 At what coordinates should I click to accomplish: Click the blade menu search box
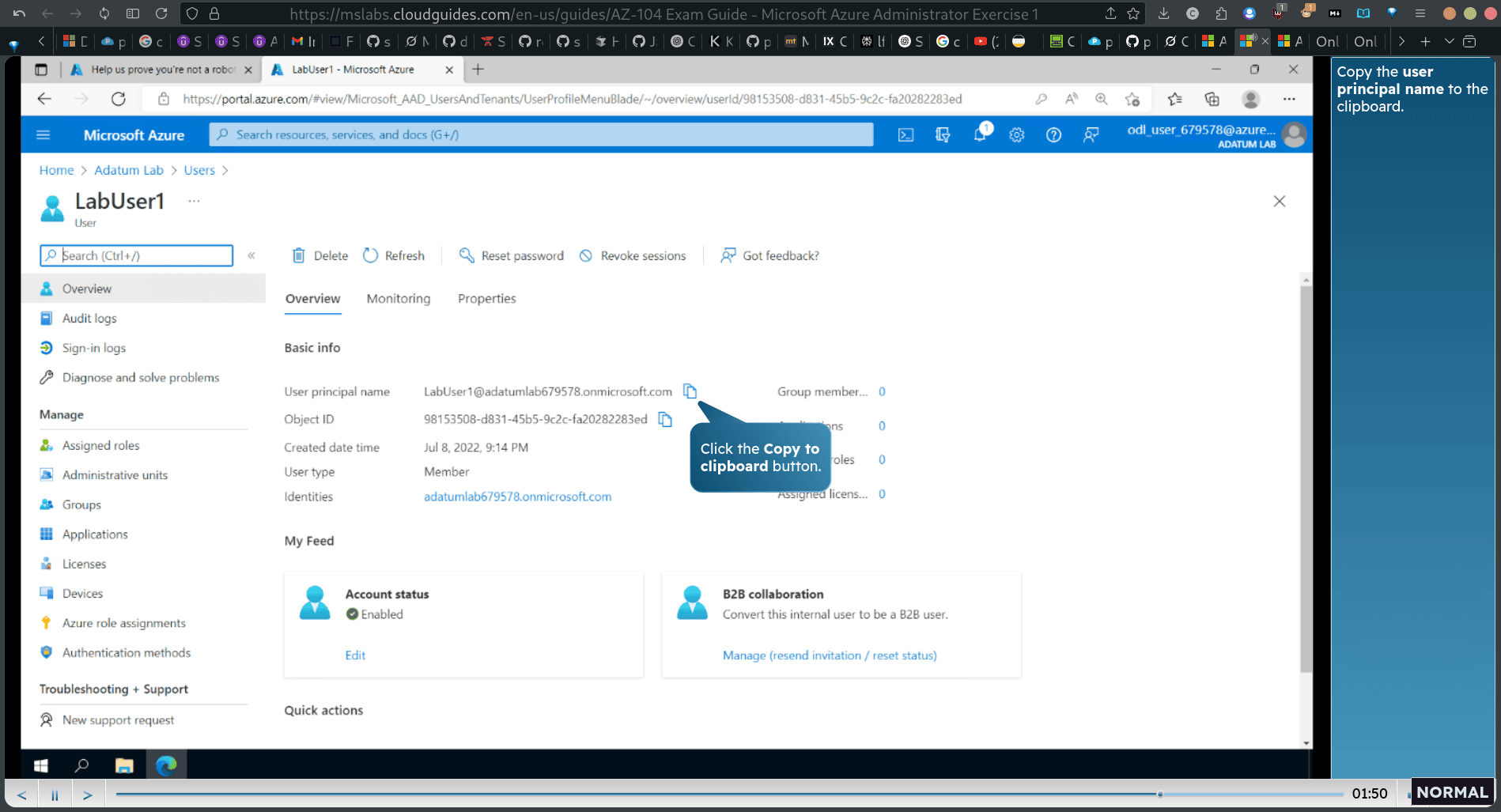click(x=136, y=255)
